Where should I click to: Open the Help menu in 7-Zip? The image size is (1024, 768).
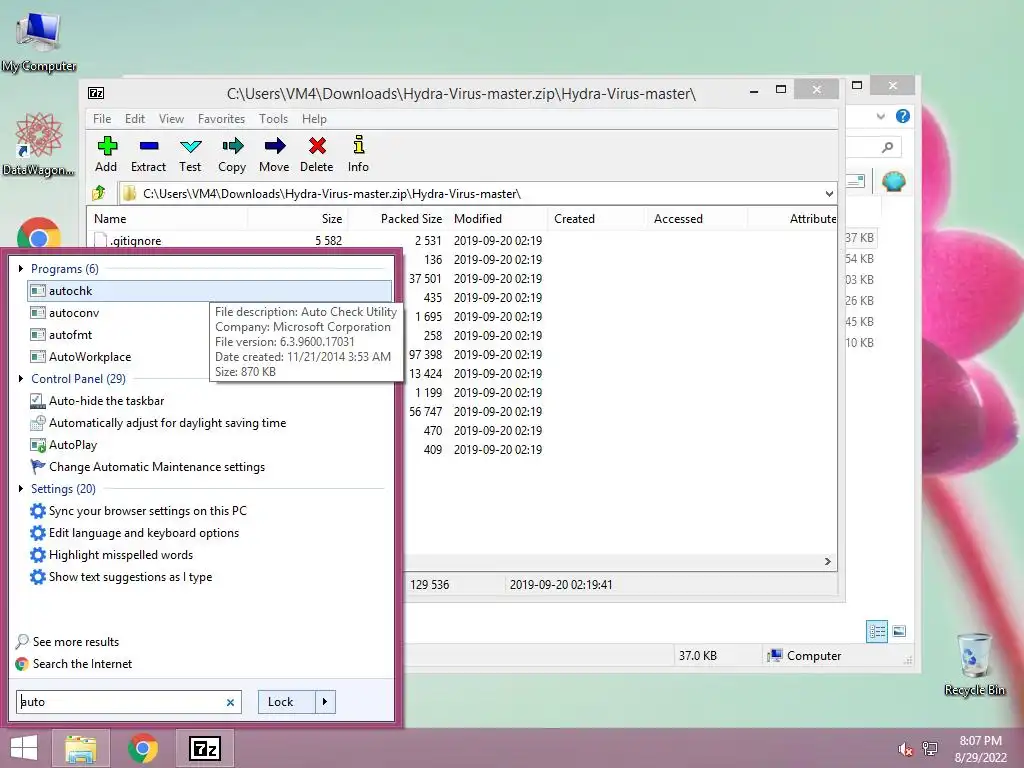click(314, 119)
